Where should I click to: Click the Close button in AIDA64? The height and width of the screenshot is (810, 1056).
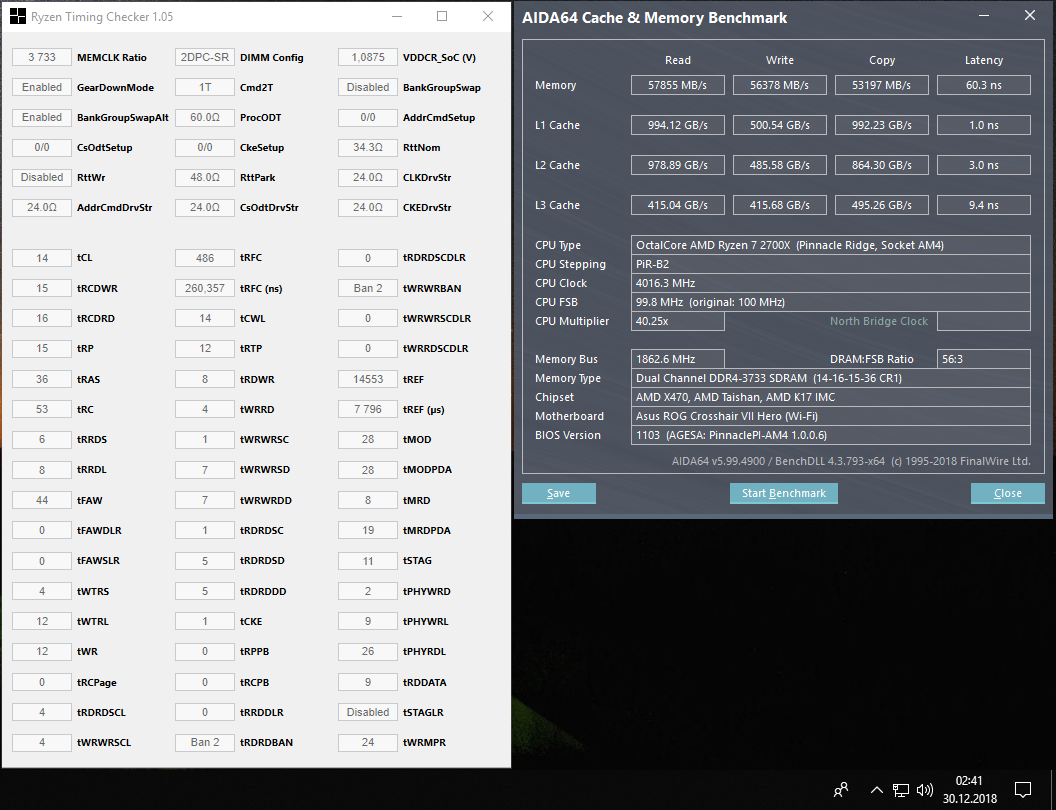[x=1008, y=493]
